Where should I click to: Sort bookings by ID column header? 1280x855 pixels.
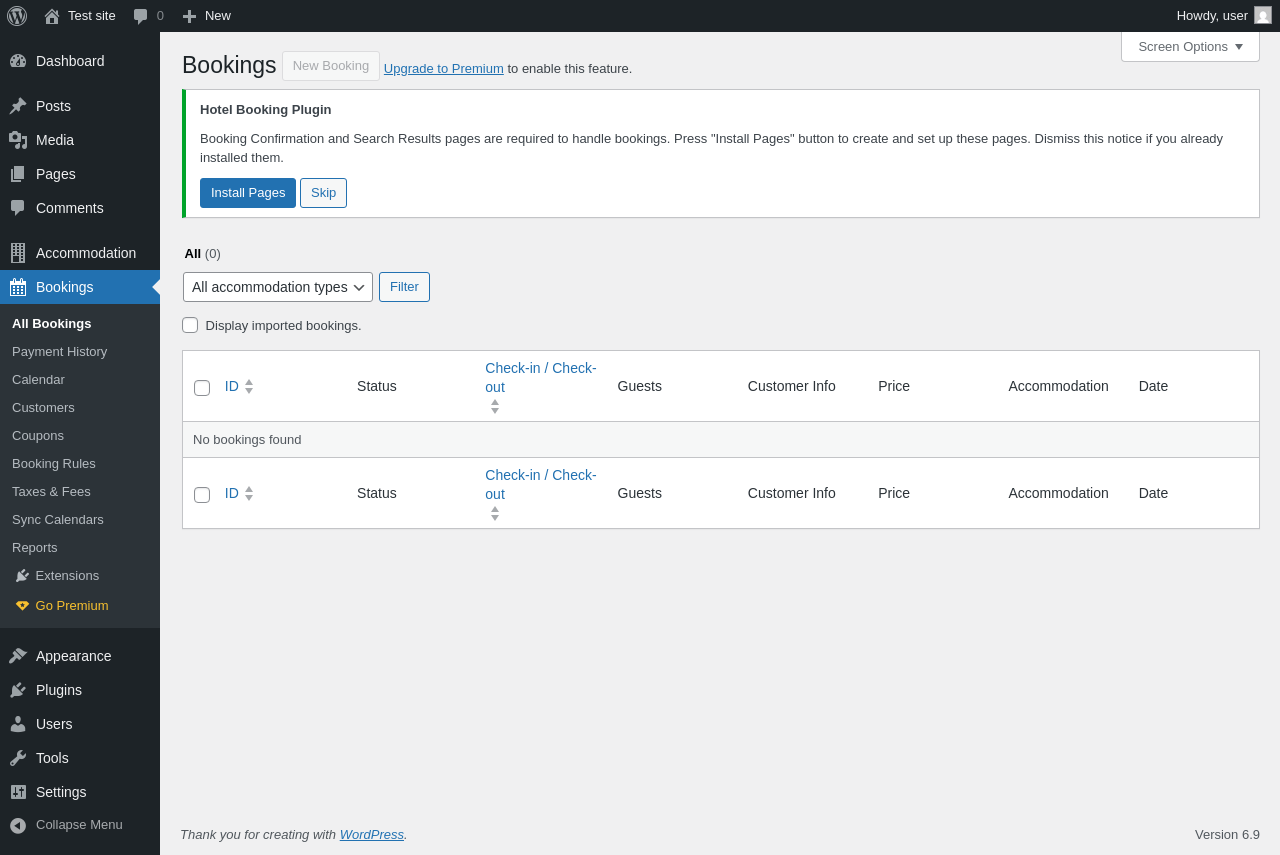click(232, 386)
